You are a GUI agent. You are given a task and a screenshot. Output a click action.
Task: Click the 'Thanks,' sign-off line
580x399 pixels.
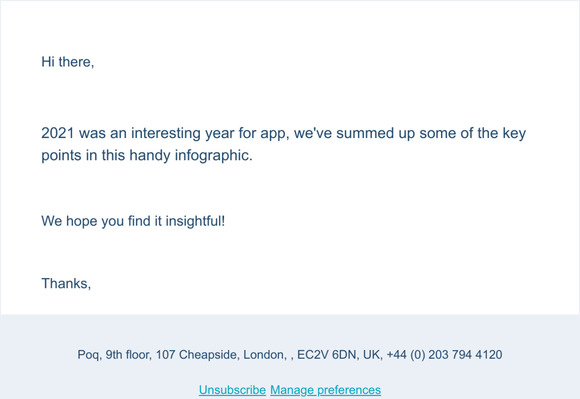coord(66,283)
